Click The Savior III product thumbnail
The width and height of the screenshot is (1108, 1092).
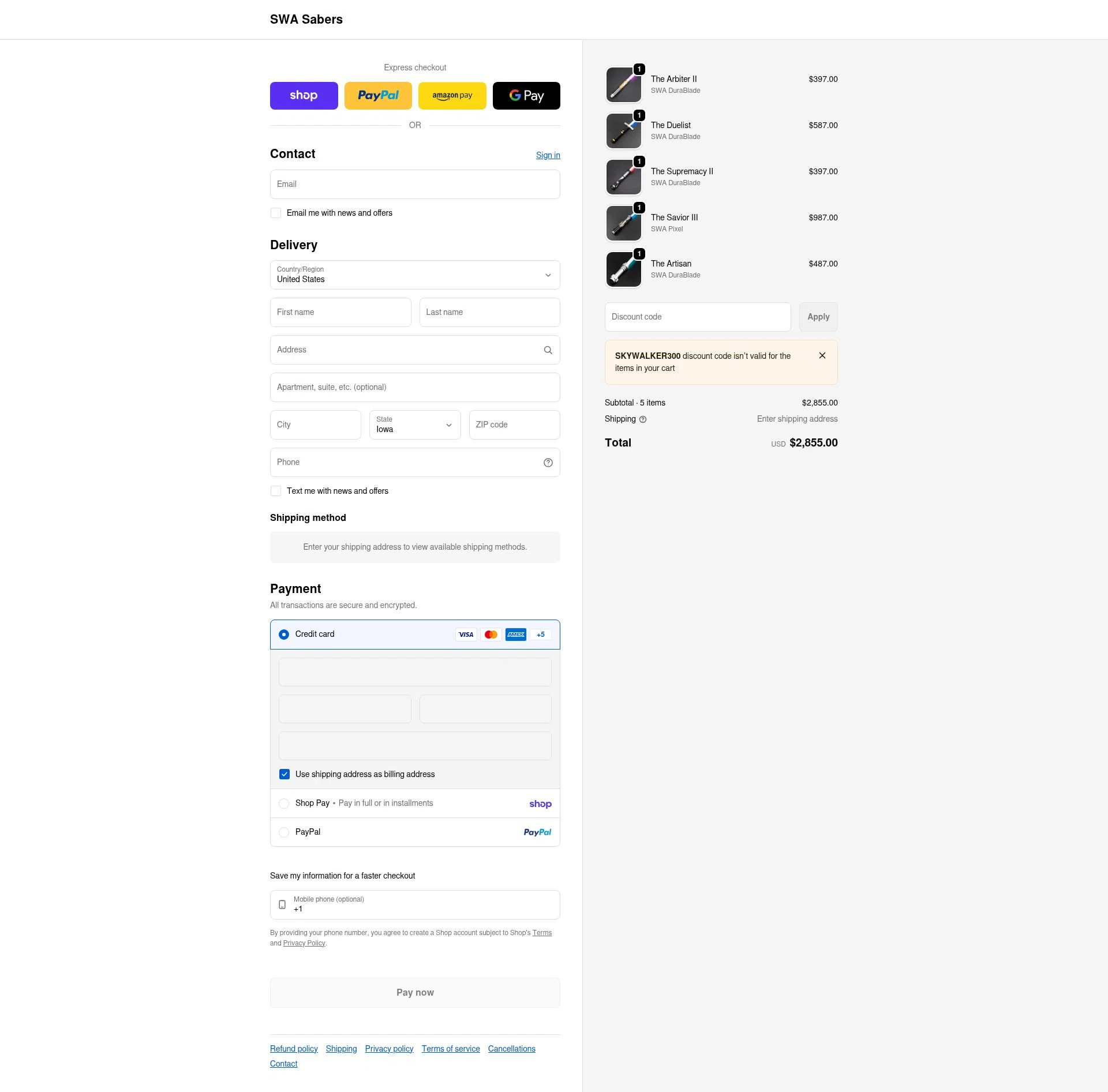(x=623, y=223)
